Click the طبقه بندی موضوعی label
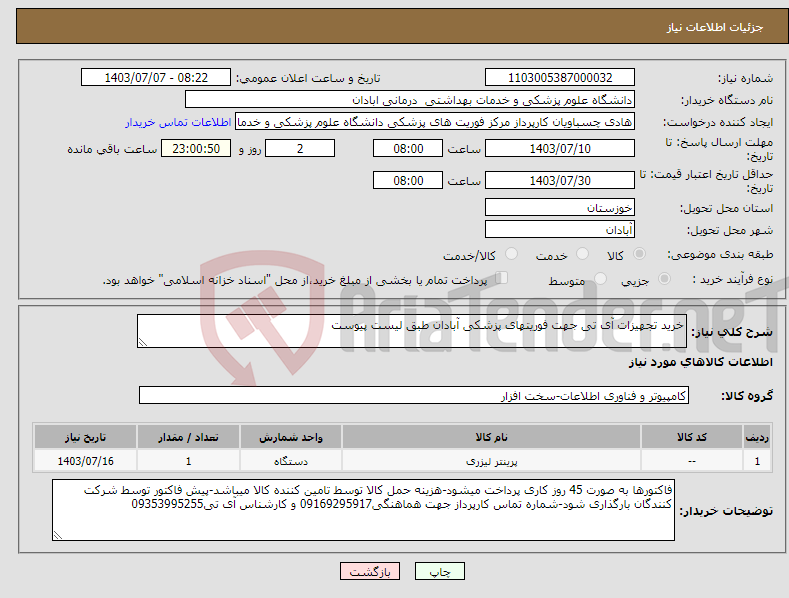789x598 pixels. click(720, 254)
